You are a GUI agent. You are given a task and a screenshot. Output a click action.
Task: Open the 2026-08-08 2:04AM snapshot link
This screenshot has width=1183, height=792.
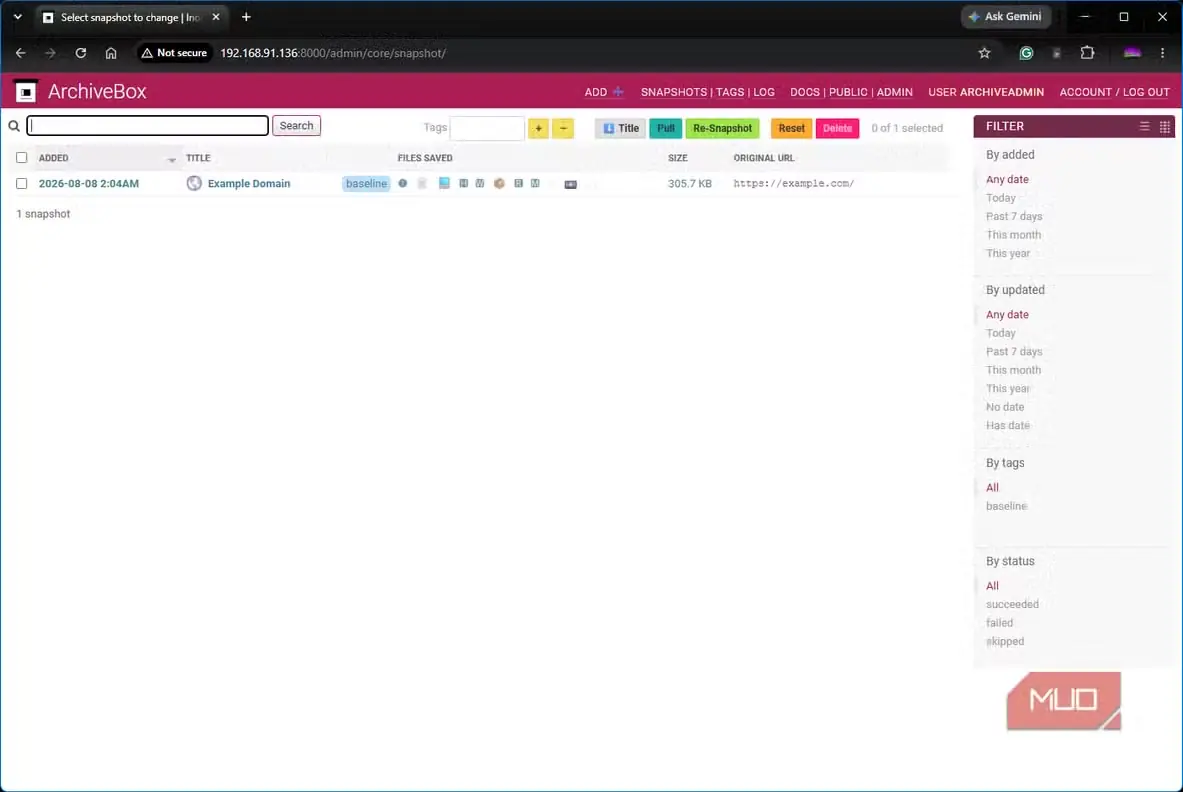point(89,183)
